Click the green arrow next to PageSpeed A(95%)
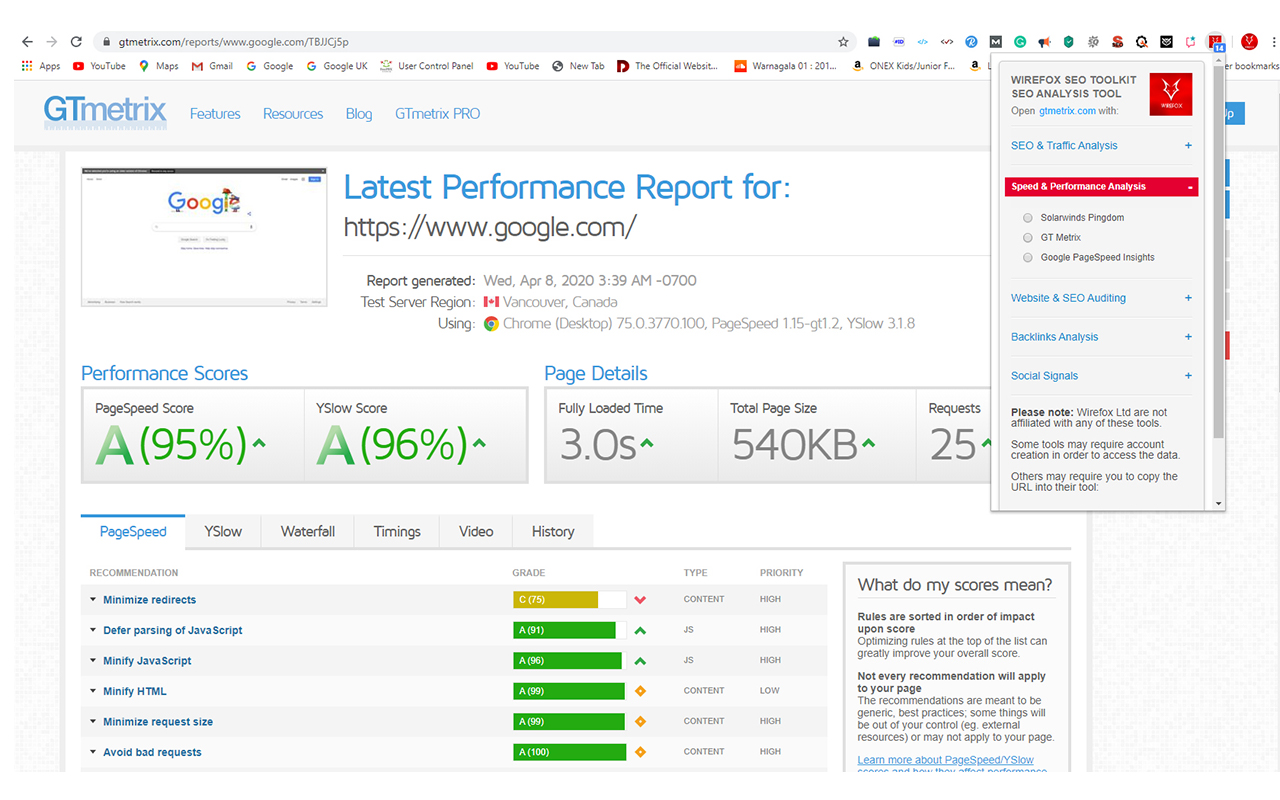Screen dimensions: 1280x800 pos(259,443)
